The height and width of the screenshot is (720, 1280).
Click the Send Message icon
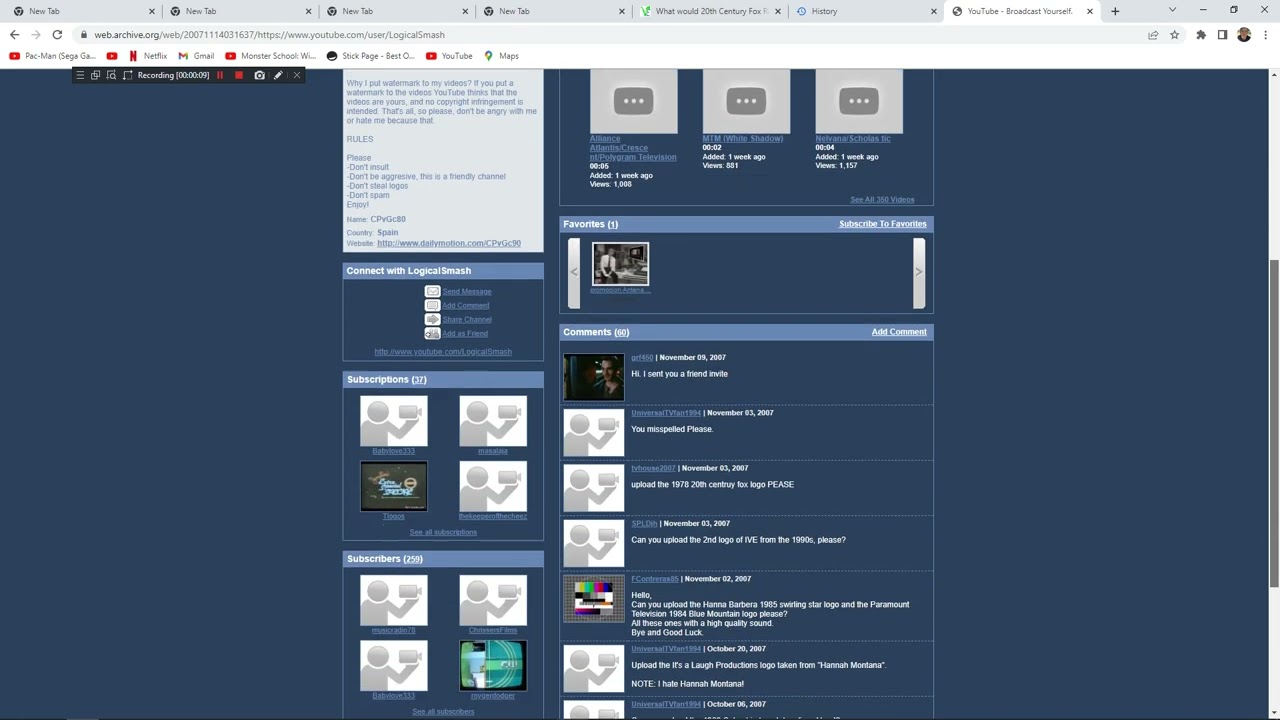[x=432, y=291]
